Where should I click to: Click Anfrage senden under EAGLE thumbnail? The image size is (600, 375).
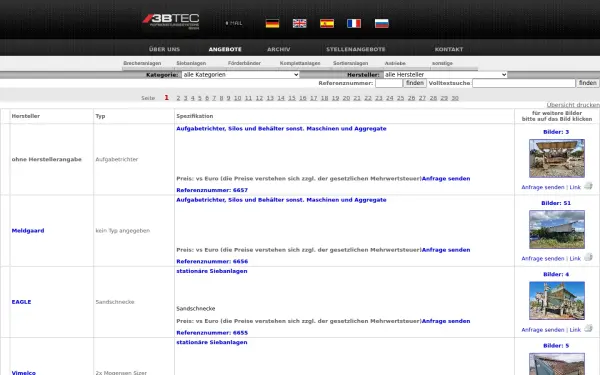[543, 329]
